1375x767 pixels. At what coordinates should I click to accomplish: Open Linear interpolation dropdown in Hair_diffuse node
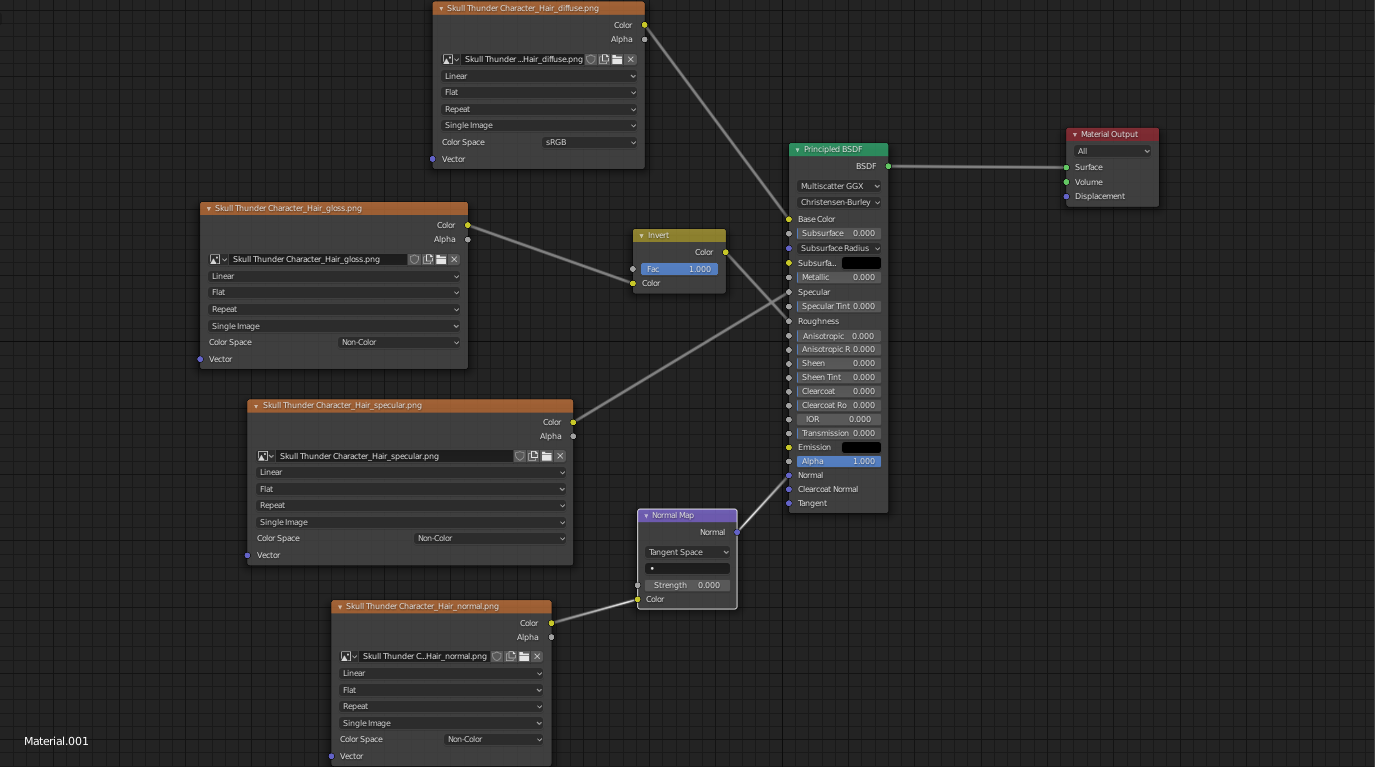(x=539, y=76)
